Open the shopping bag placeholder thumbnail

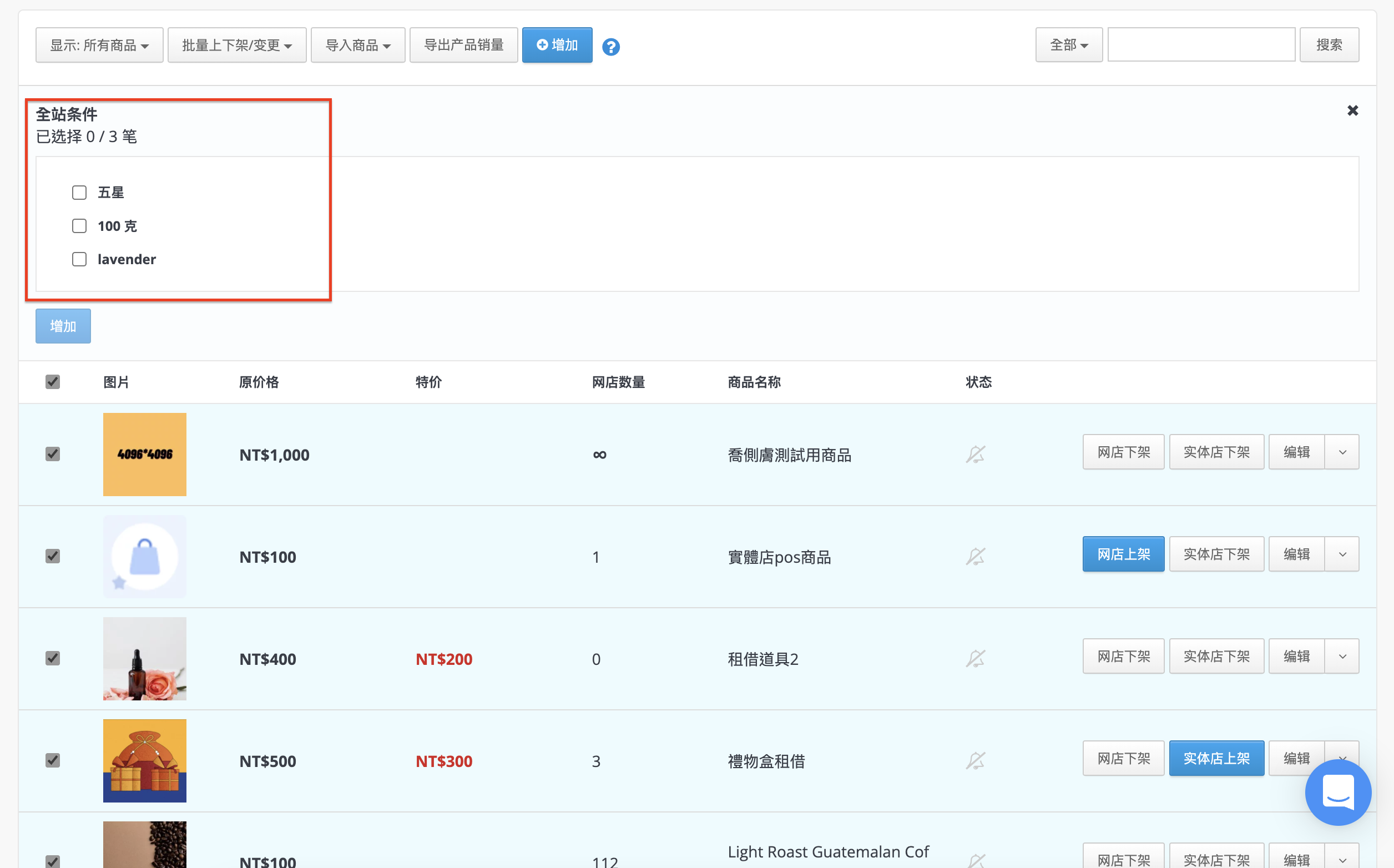pos(145,556)
